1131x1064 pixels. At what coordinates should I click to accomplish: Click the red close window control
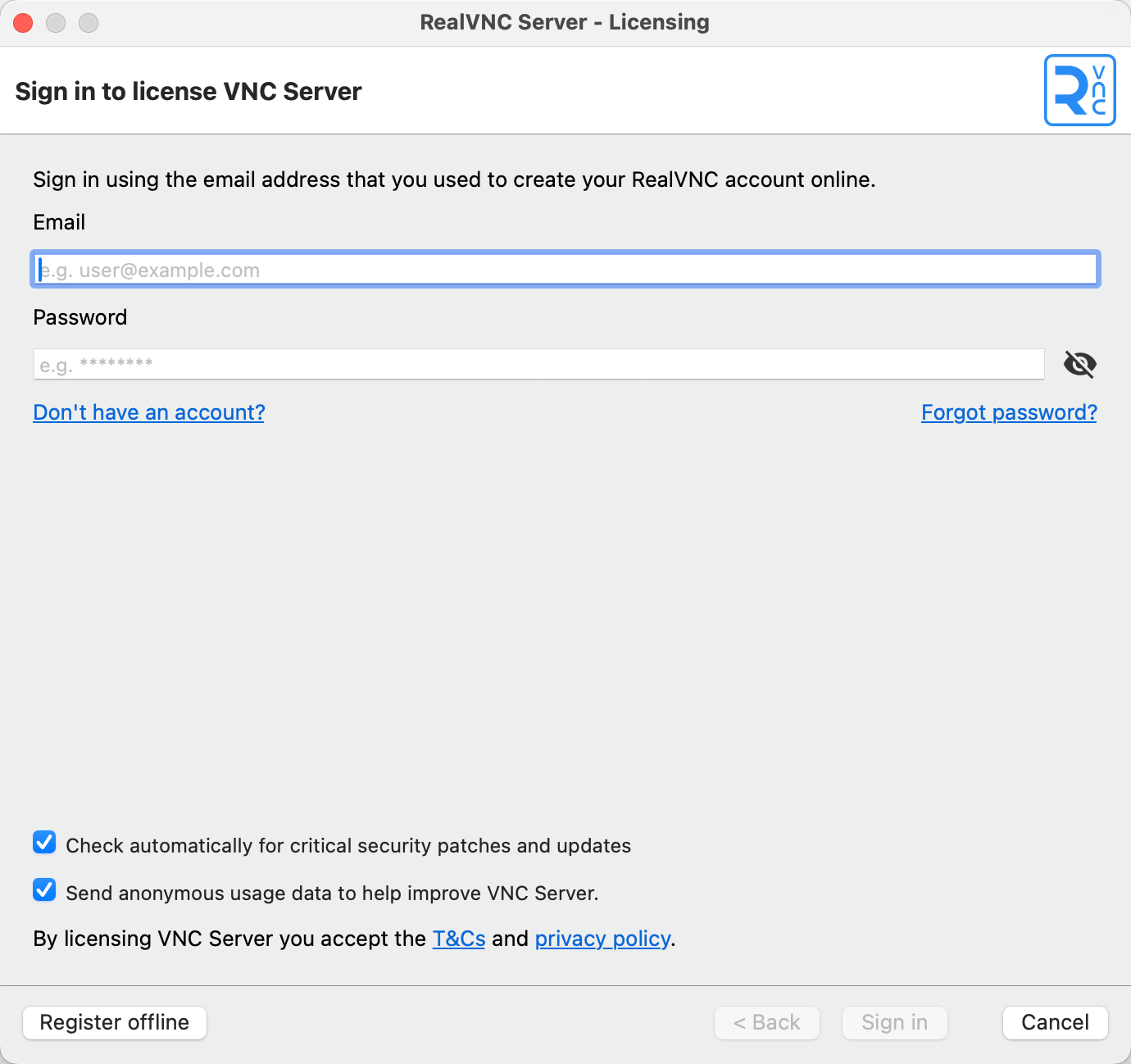coord(23,23)
